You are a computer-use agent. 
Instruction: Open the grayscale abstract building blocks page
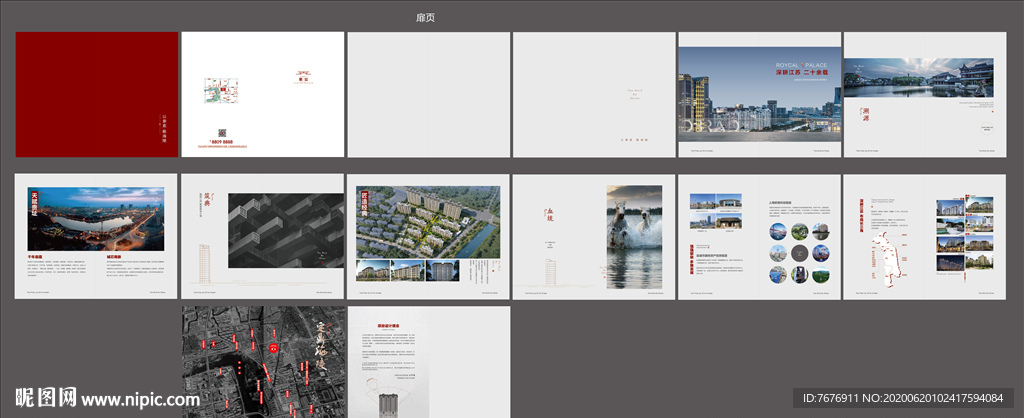pos(263,236)
